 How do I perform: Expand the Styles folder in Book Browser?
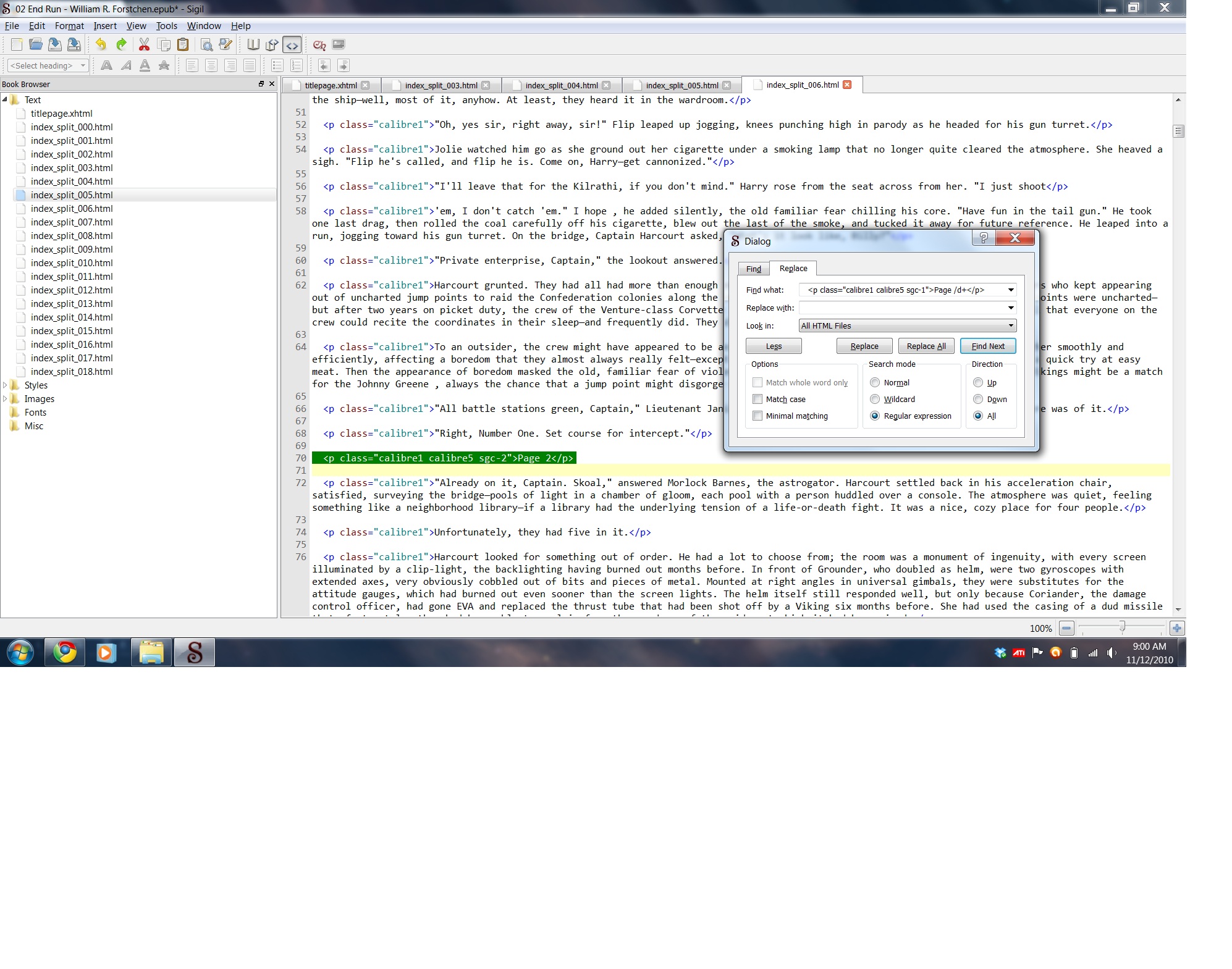coord(5,385)
